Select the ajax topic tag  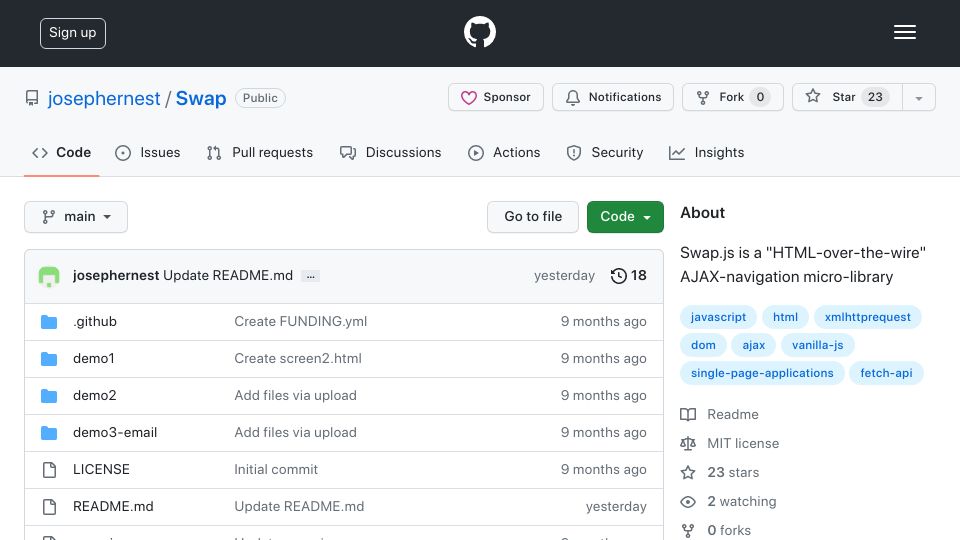[754, 345]
